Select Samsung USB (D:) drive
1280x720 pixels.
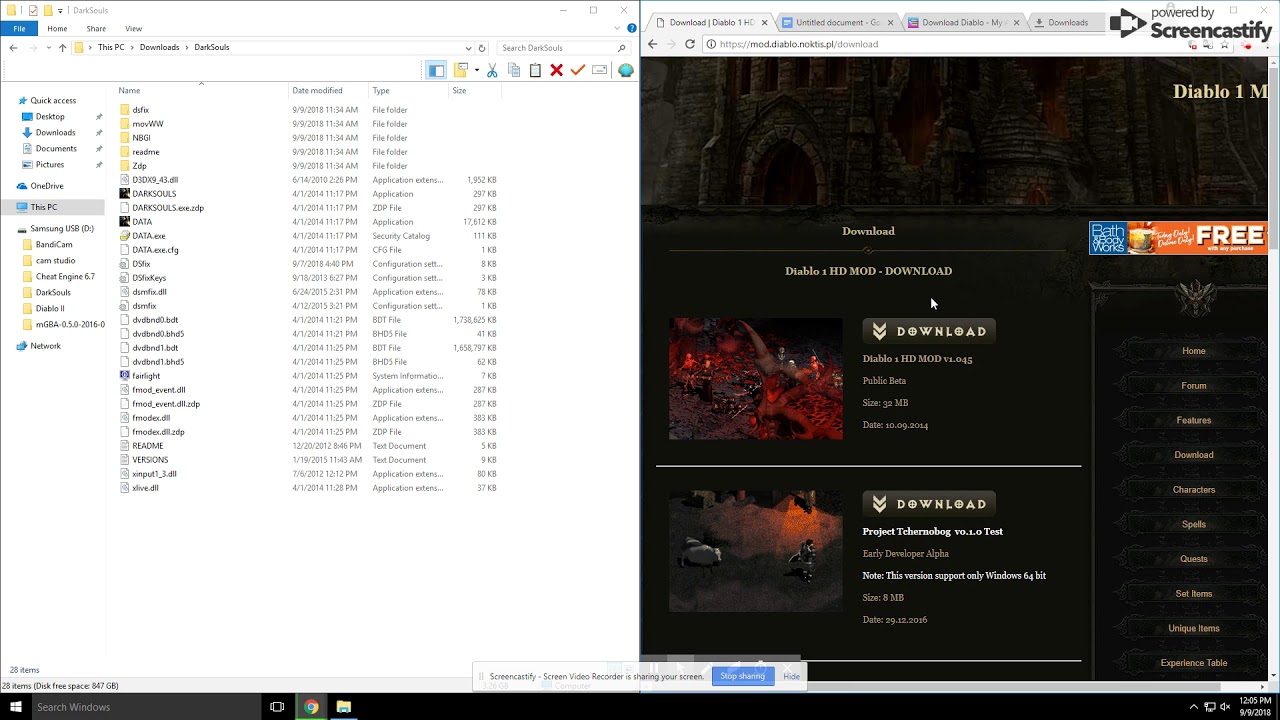[x=62, y=228]
